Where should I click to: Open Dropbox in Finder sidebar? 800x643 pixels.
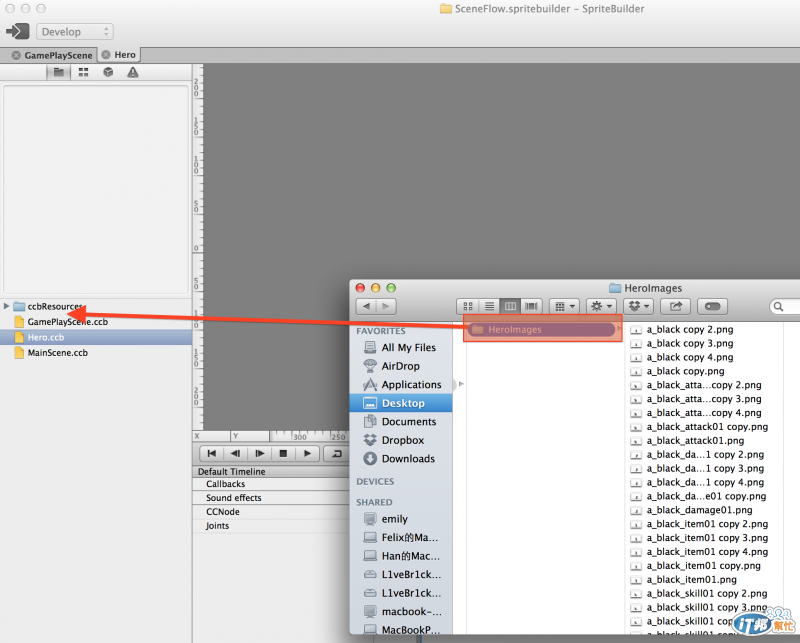point(401,440)
